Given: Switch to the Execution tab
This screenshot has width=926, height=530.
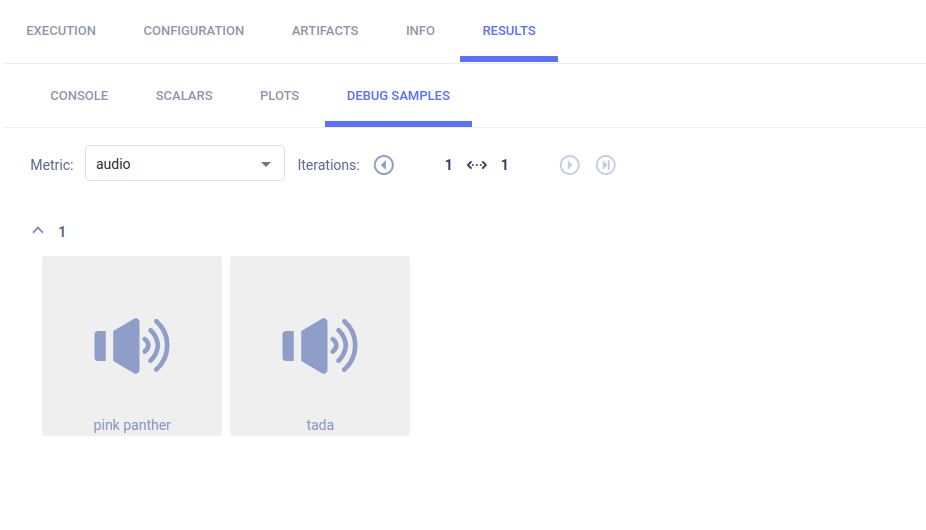Looking at the screenshot, I should (x=61, y=31).
